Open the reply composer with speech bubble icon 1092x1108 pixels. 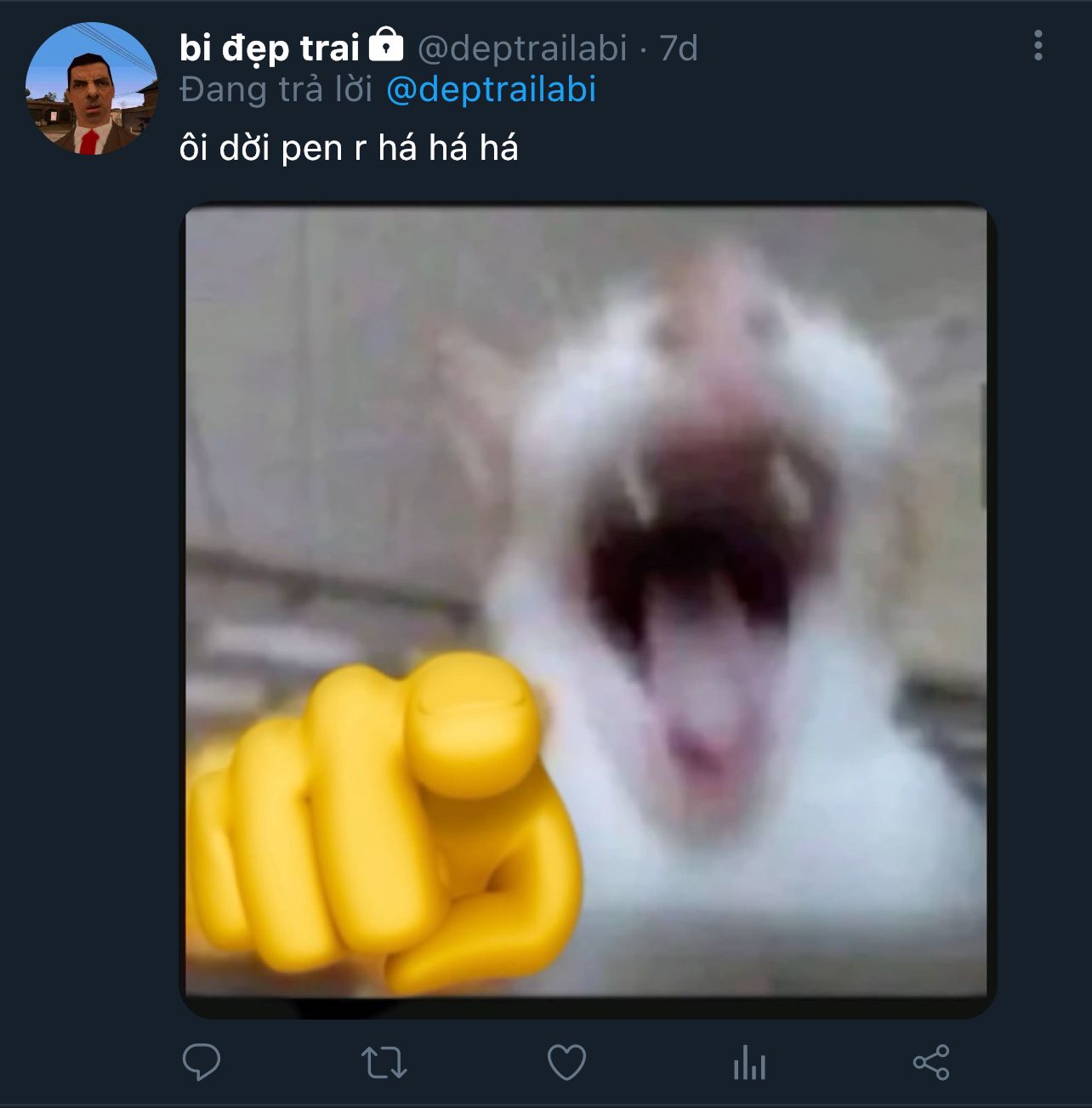tap(202, 1062)
